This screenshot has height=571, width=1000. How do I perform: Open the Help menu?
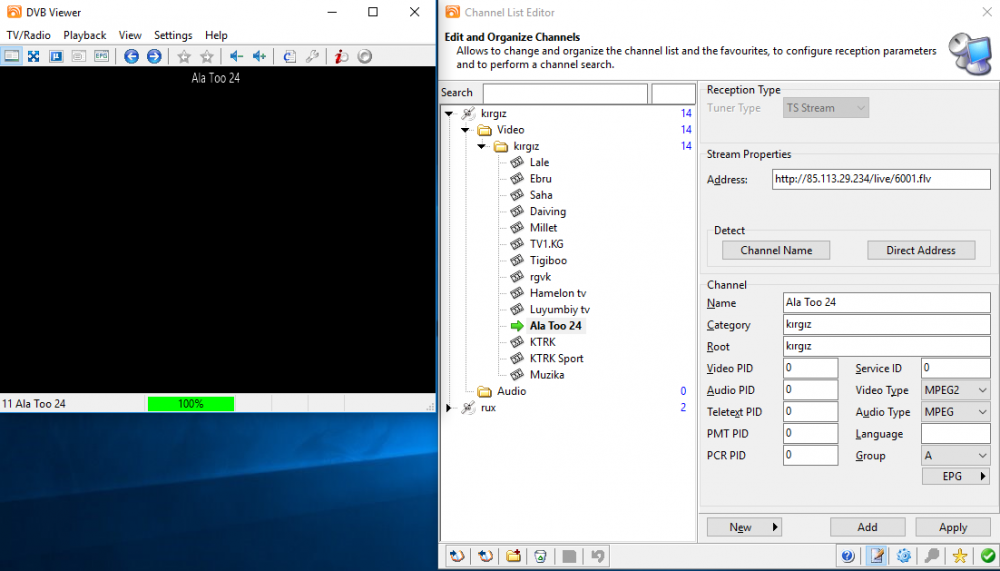click(x=216, y=35)
